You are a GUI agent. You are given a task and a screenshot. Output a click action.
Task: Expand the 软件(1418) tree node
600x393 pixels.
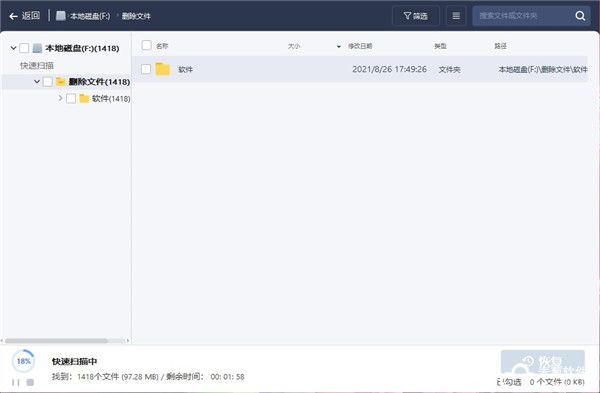pos(60,98)
